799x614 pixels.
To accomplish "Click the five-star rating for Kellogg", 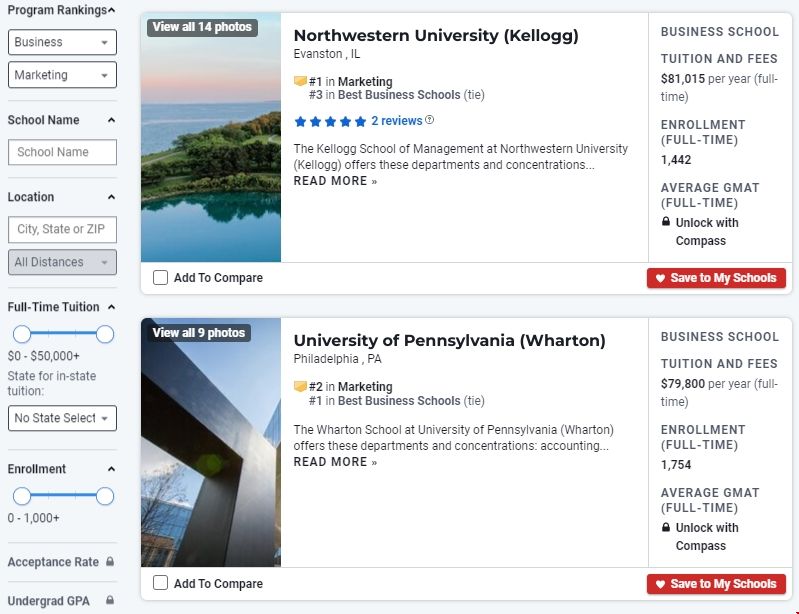I will [x=330, y=121].
